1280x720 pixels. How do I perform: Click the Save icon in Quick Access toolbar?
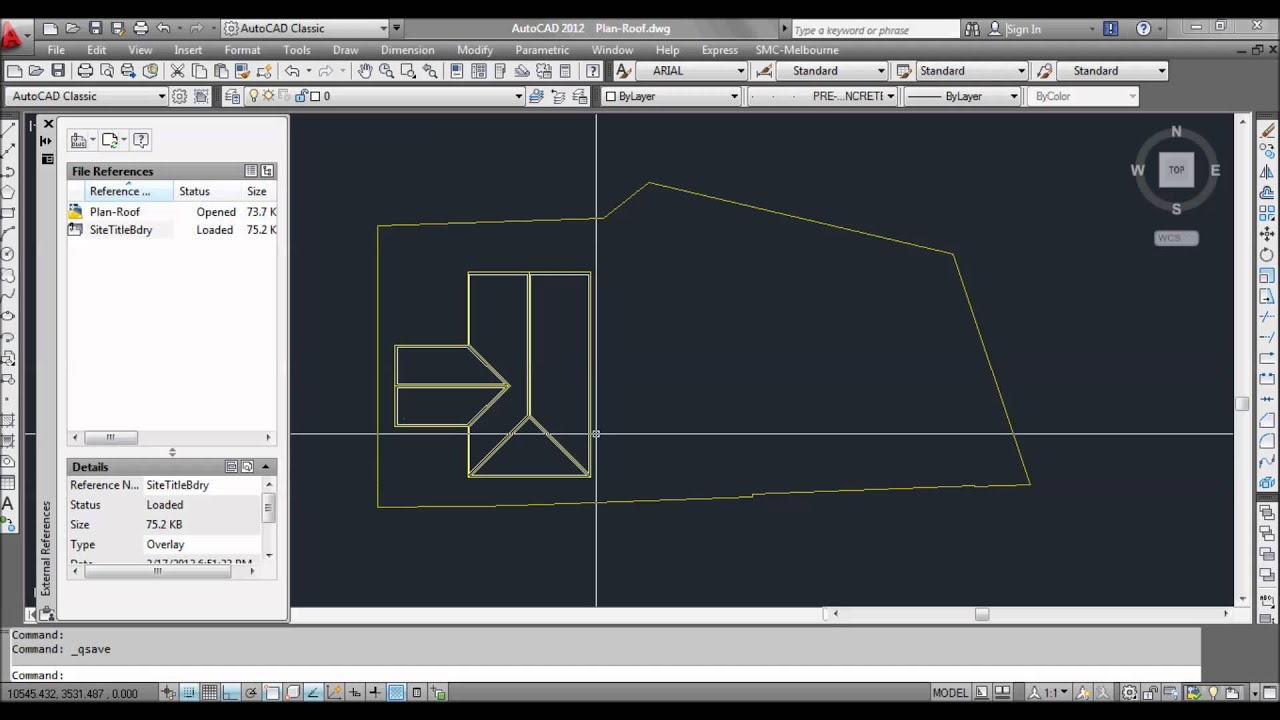(x=95, y=28)
